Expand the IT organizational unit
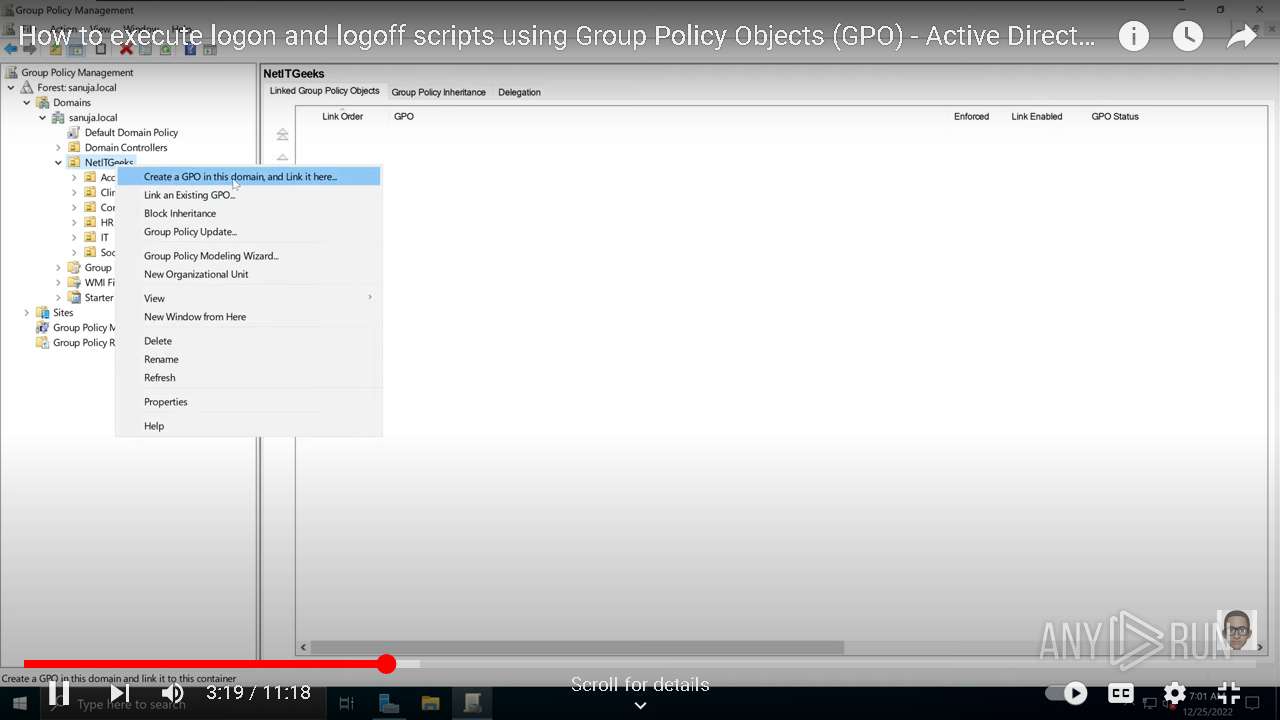 [75, 238]
